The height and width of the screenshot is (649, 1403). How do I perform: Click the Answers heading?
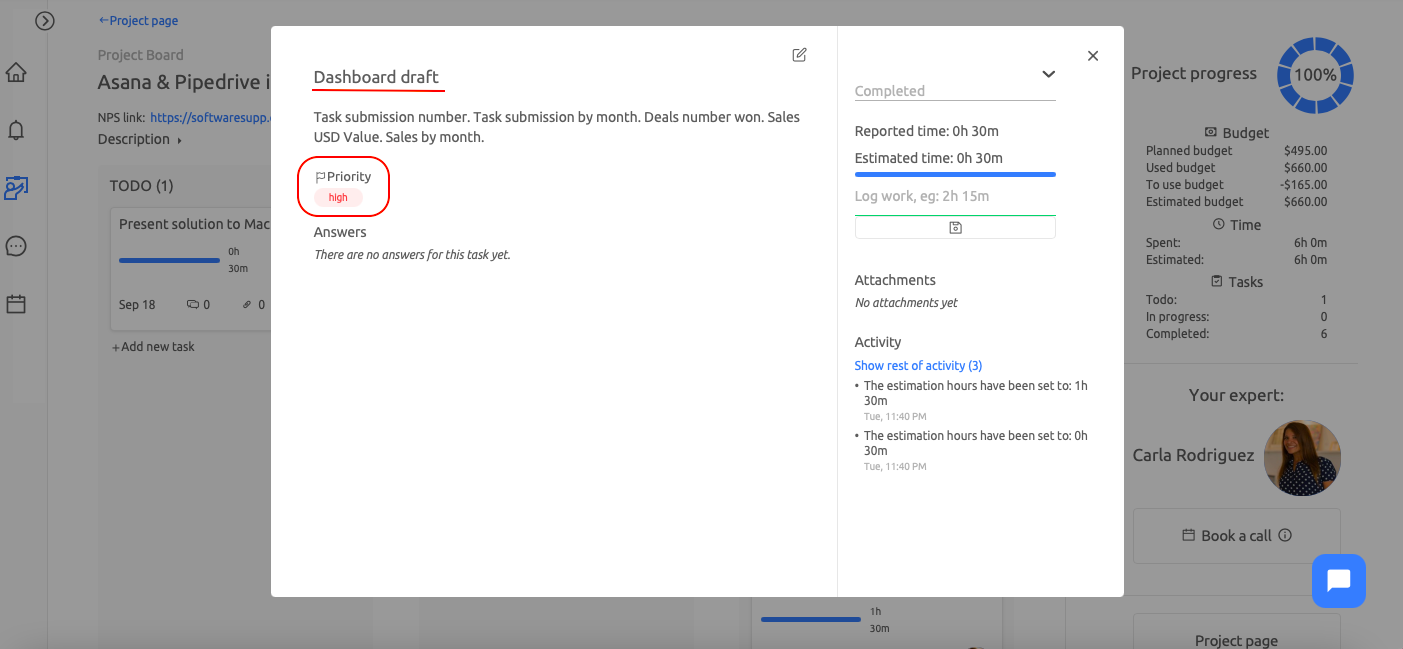point(340,232)
